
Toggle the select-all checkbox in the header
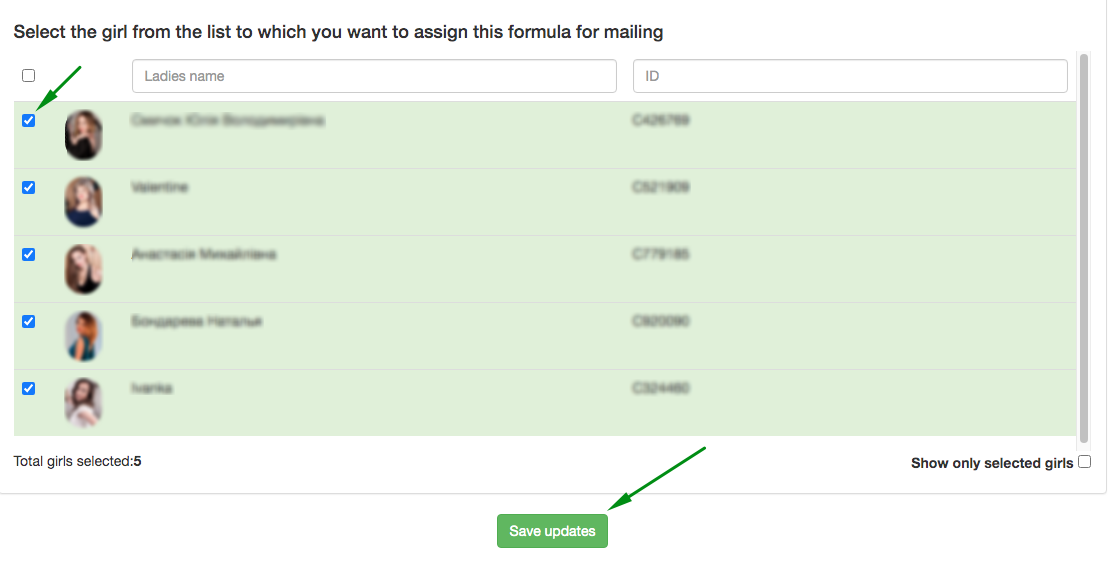[28, 76]
